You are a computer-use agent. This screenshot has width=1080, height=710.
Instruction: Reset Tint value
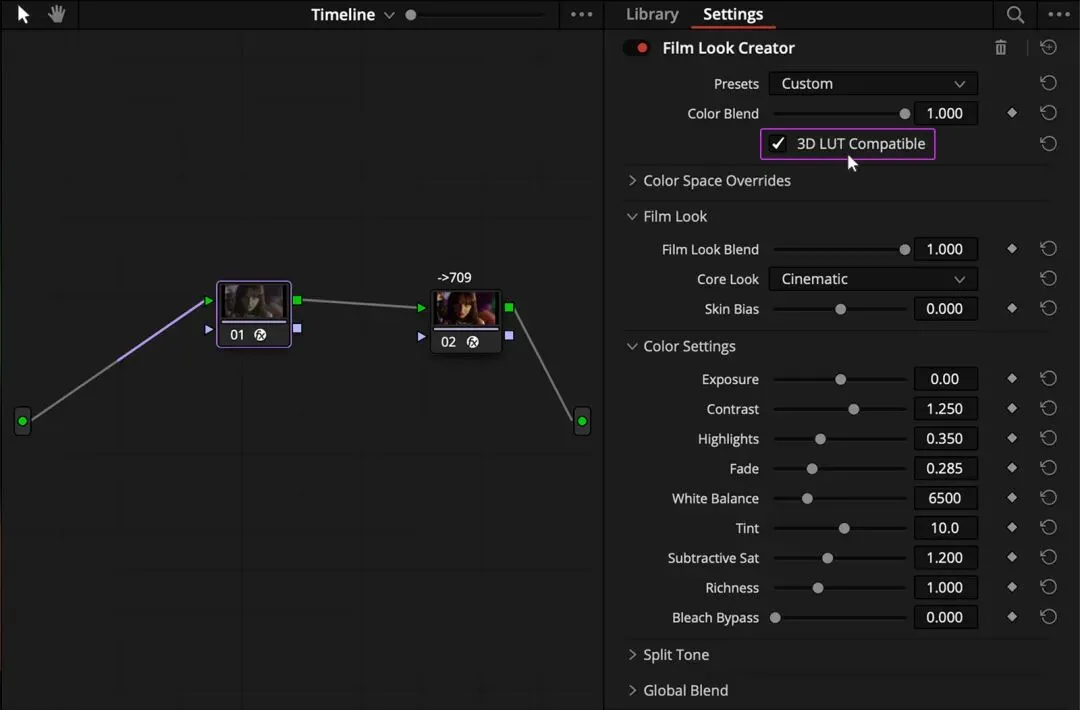pyautogui.click(x=1048, y=528)
